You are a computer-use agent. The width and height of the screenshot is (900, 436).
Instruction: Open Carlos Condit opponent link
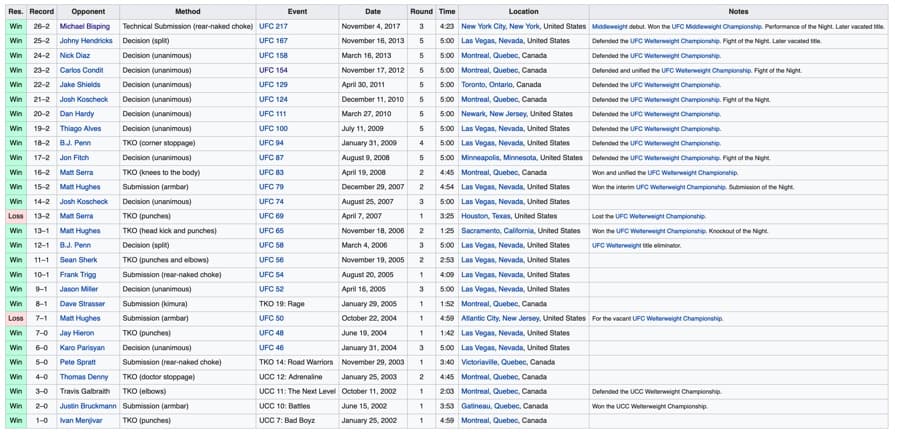80,70
